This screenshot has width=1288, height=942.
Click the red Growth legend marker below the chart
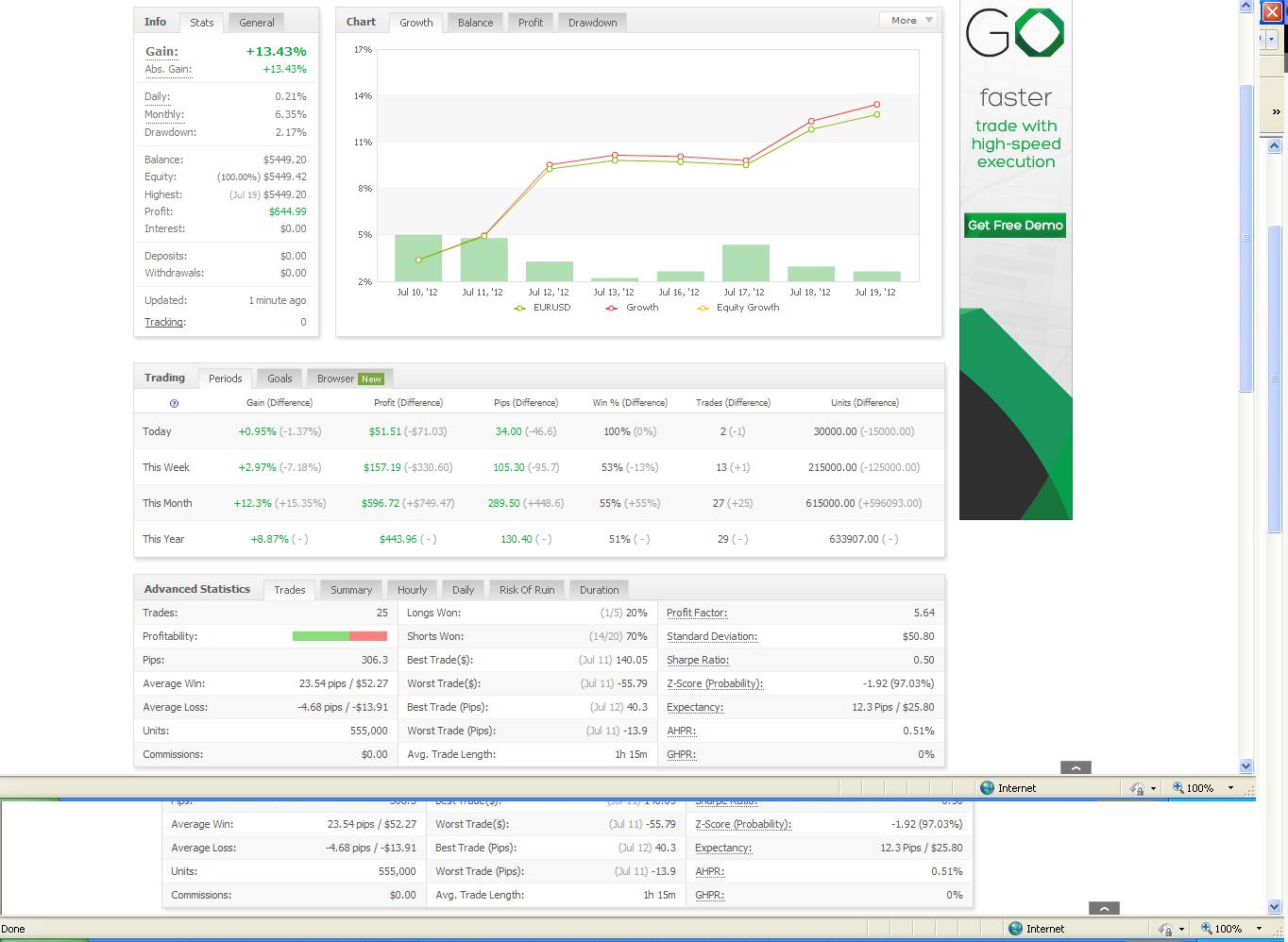pos(611,308)
